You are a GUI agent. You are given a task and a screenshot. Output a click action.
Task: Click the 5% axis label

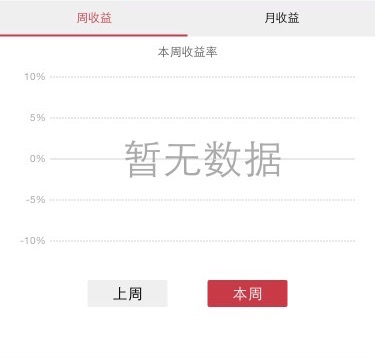click(x=37, y=118)
